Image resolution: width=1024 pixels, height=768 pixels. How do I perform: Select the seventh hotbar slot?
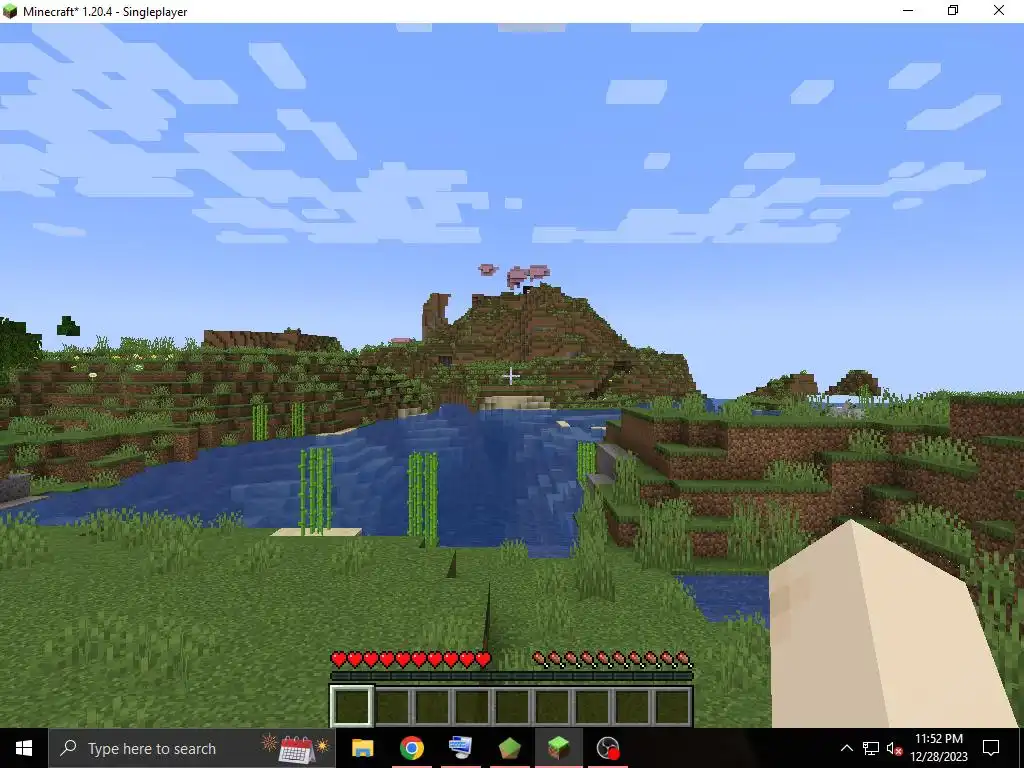[x=592, y=706]
